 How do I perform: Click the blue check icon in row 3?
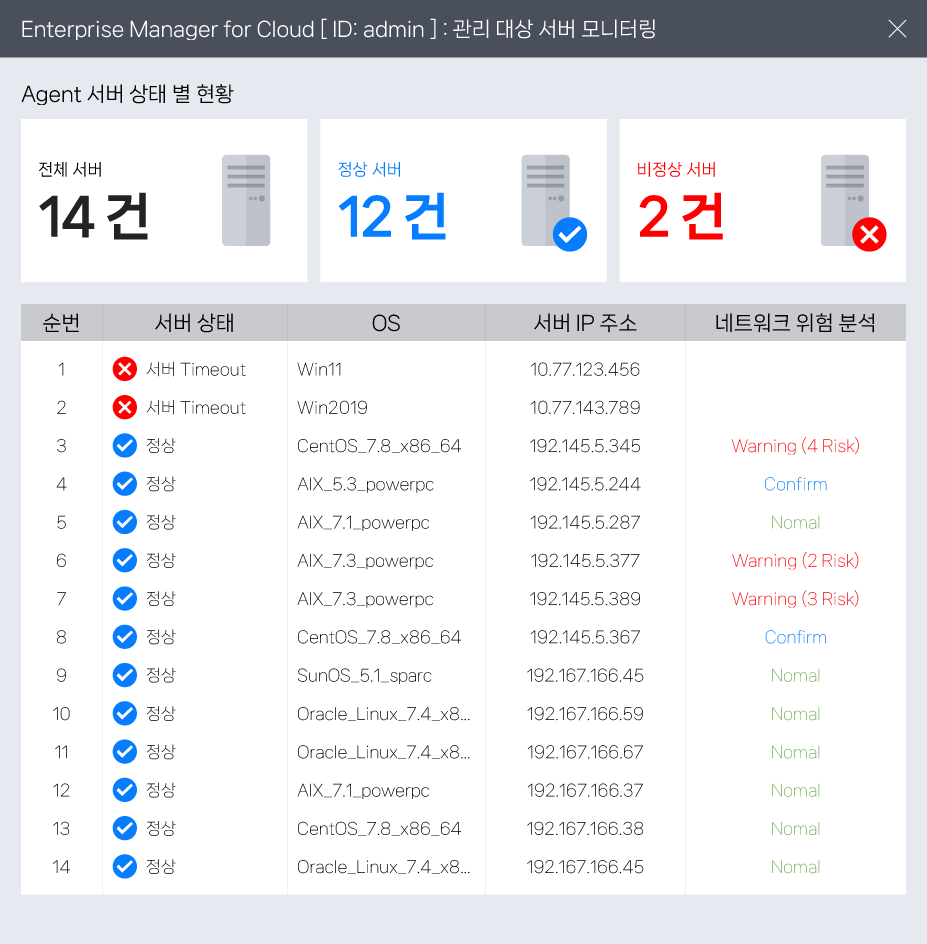[x=124, y=446]
